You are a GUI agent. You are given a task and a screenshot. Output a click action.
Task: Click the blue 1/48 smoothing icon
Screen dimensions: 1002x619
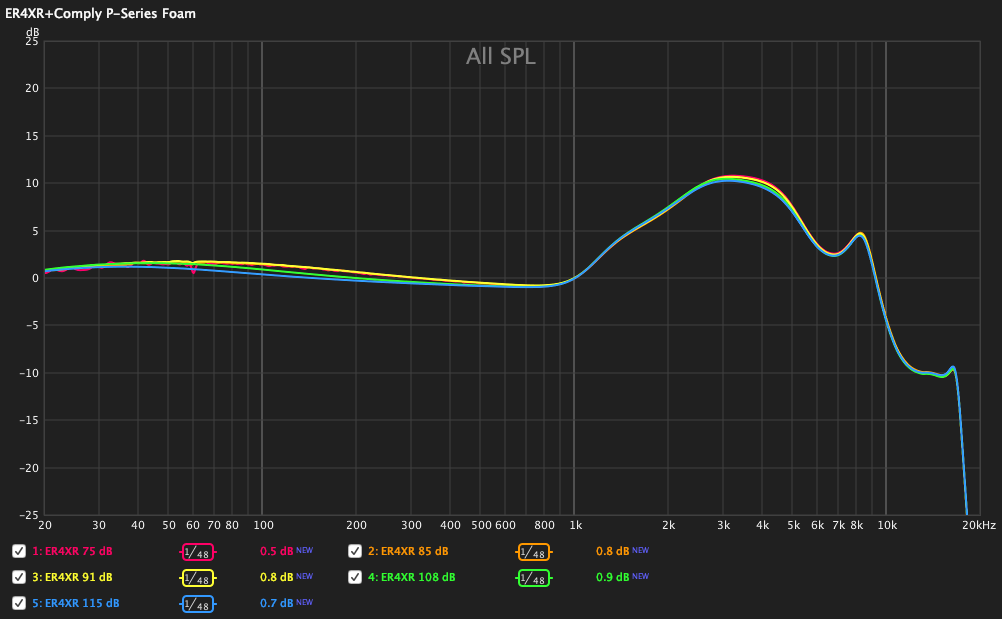pyautogui.click(x=197, y=604)
